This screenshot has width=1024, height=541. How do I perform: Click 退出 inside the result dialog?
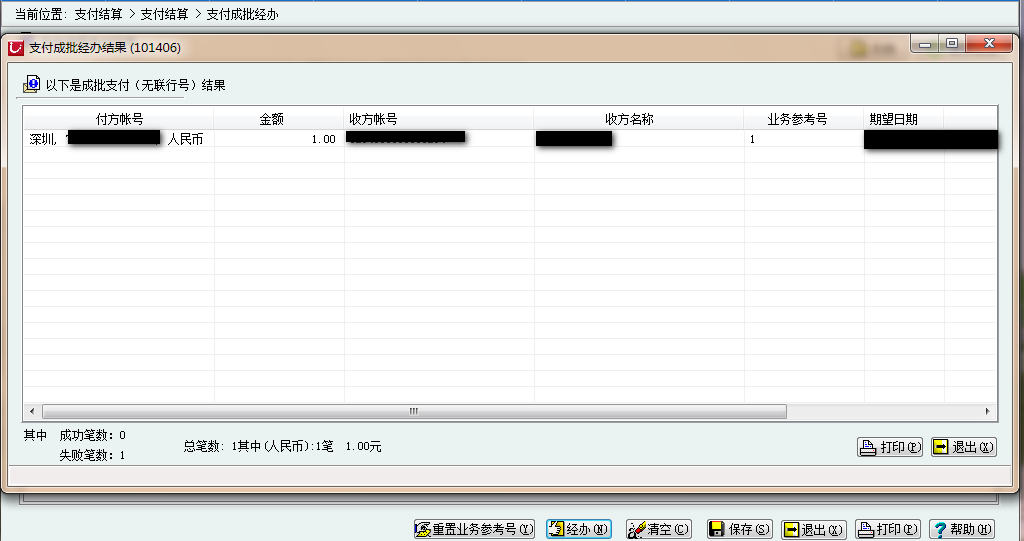click(963, 447)
